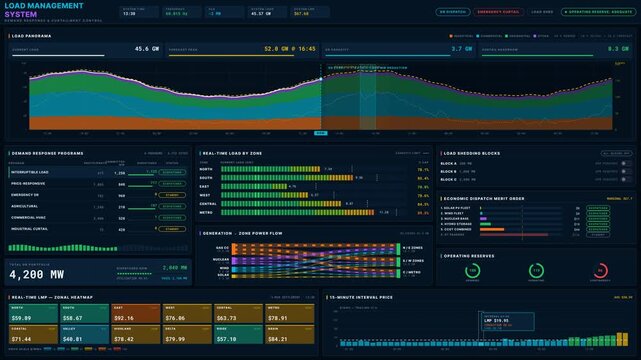Screen dimensions: 641x360
Task: Click the purple Other legend swatch
Action: [535, 36]
